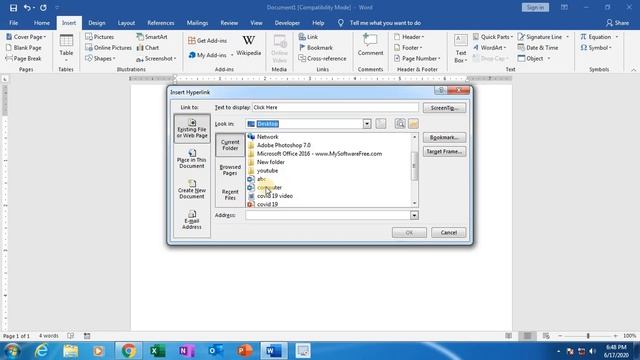Click zoom out minus button
Image resolution: width=640 pixels, height=360 pixels.
pyautogui.click(x=560, y=336)
